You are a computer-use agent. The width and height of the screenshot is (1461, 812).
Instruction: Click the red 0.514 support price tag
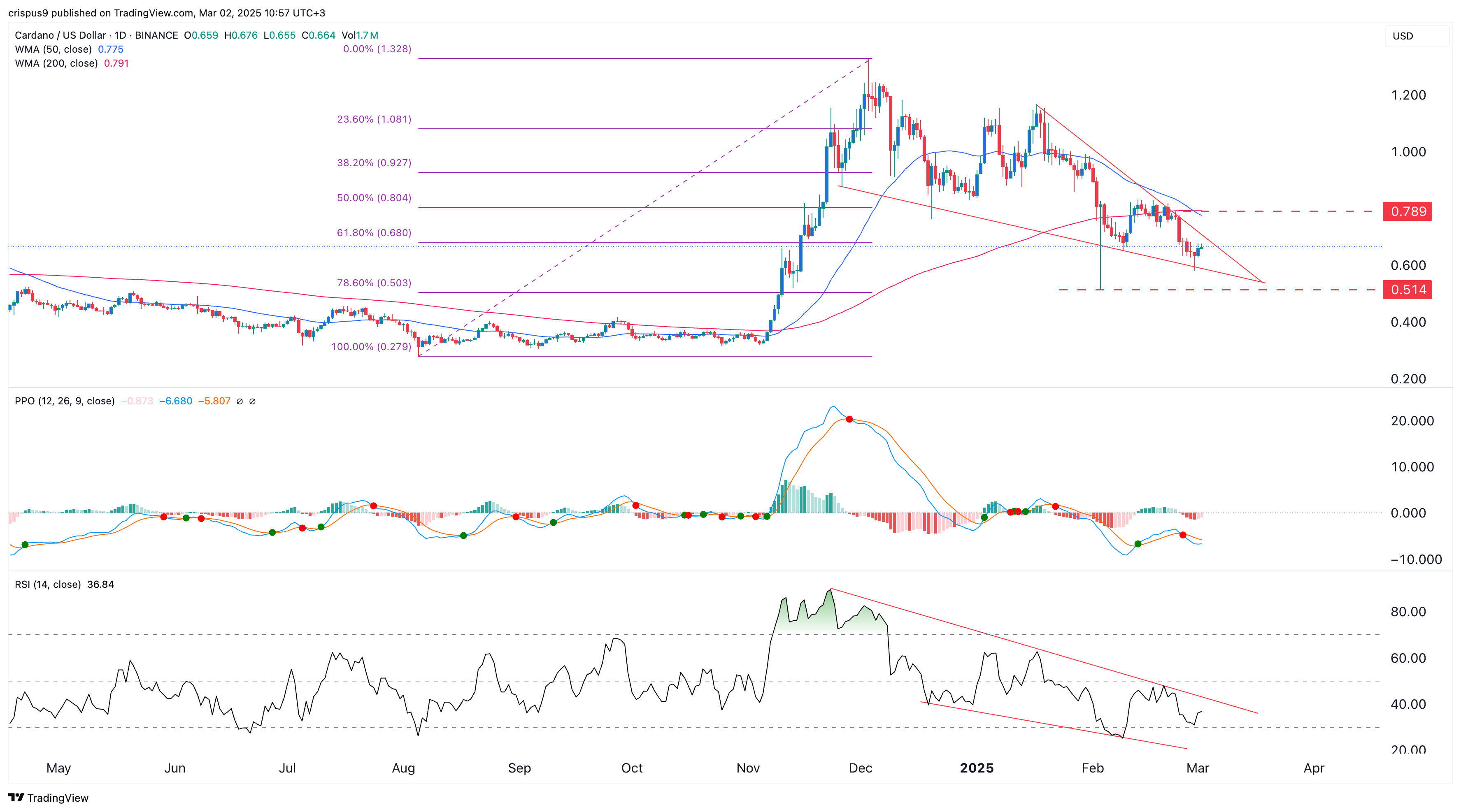point(1407,290)
